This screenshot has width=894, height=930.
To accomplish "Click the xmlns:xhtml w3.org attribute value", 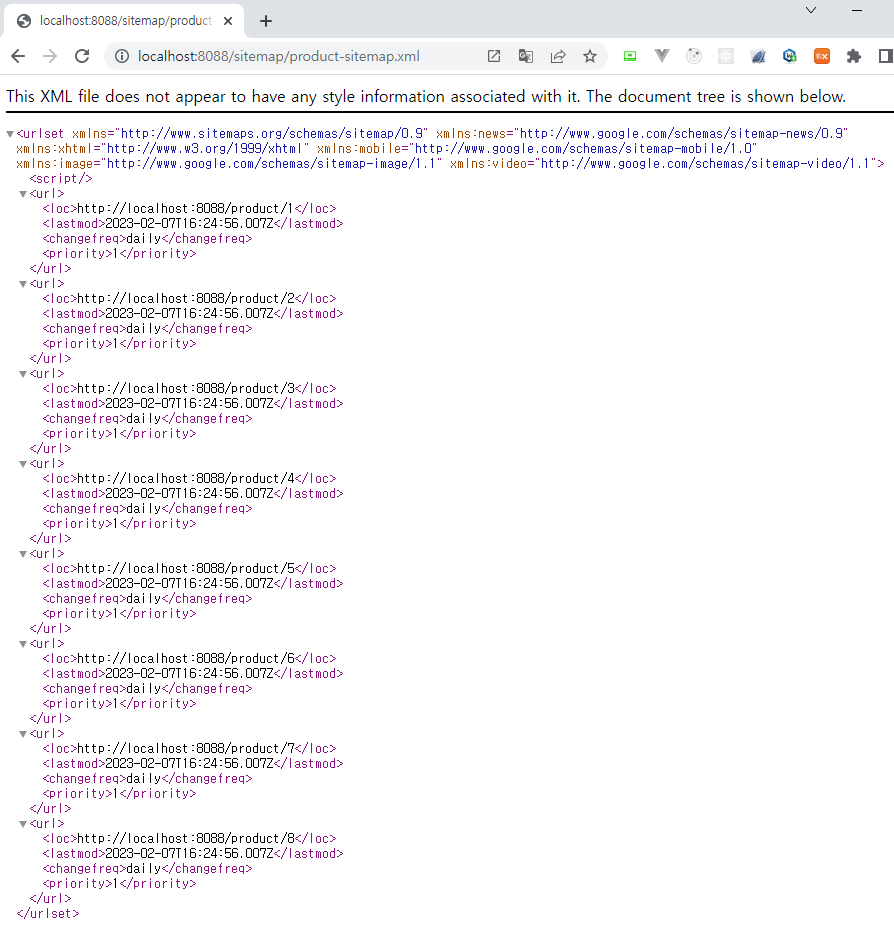I will point(205,149).
